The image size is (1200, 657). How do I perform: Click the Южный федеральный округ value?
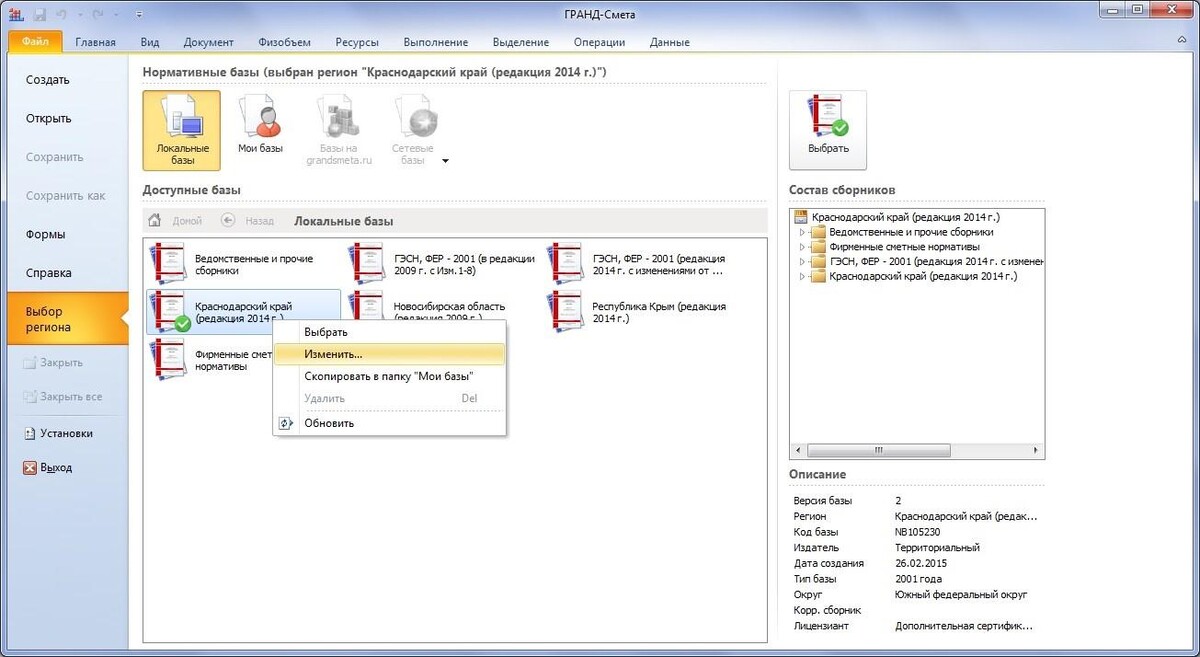(x=961, y=595)
